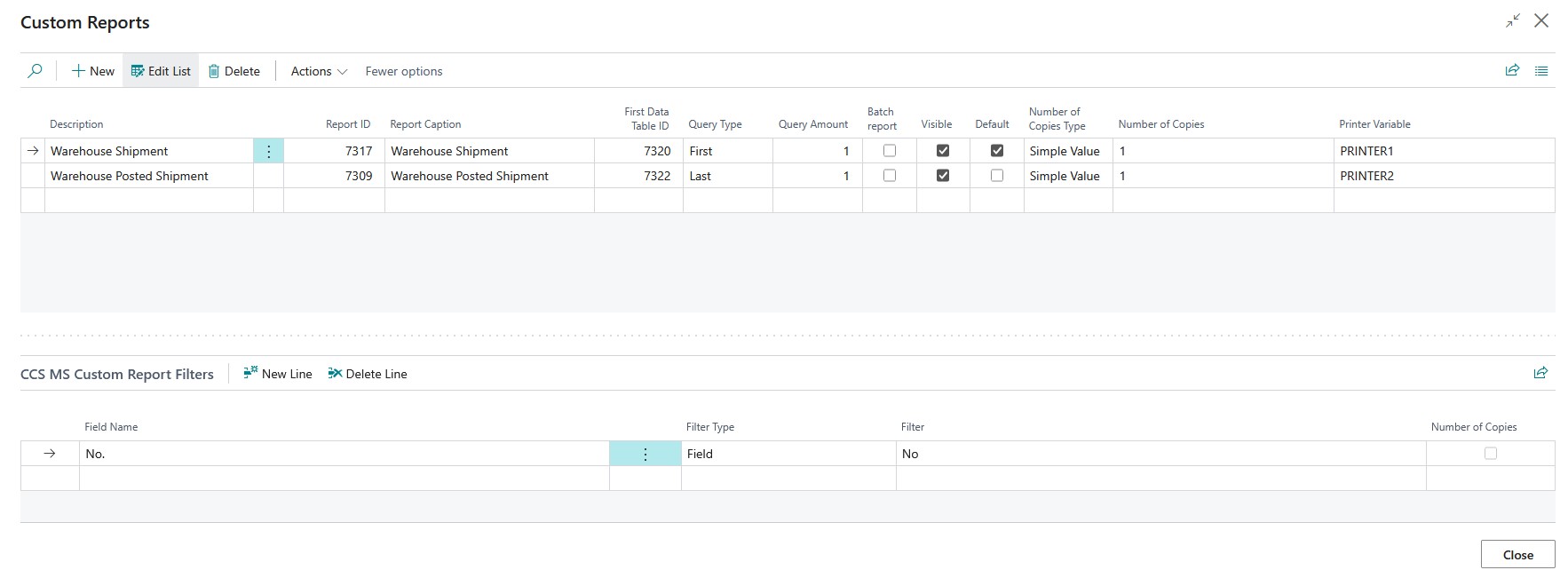Open the Warehouse Shipment row options menu
Screen dimensions: 1568x578
(268, 151)
